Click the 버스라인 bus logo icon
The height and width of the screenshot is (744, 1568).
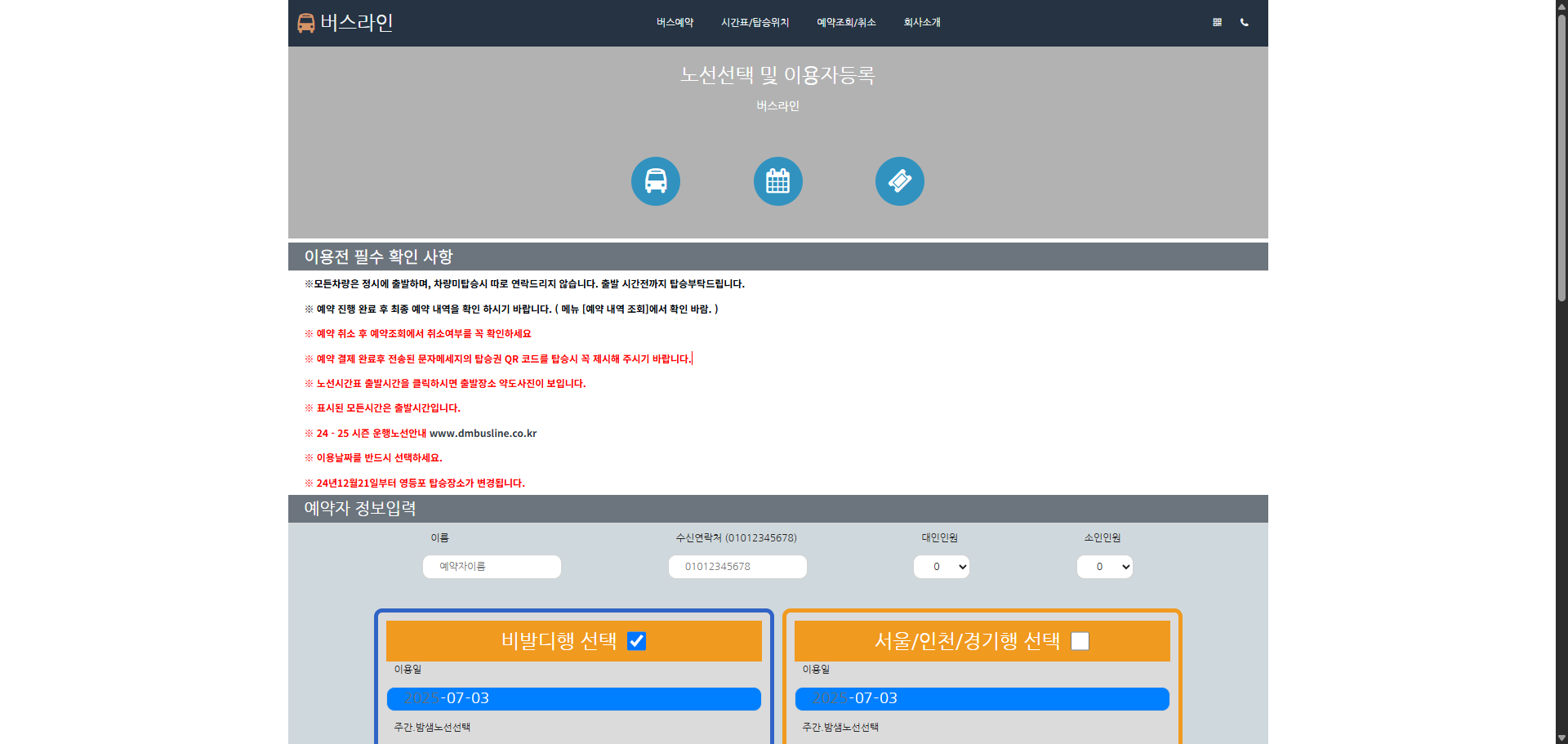306,23
